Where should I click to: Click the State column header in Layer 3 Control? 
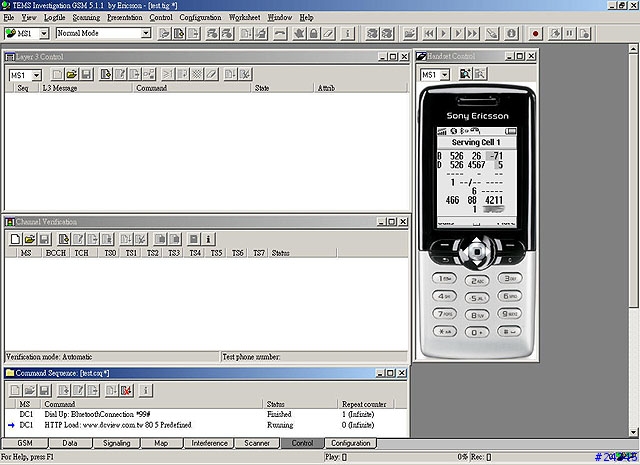[x=282, y=88]
